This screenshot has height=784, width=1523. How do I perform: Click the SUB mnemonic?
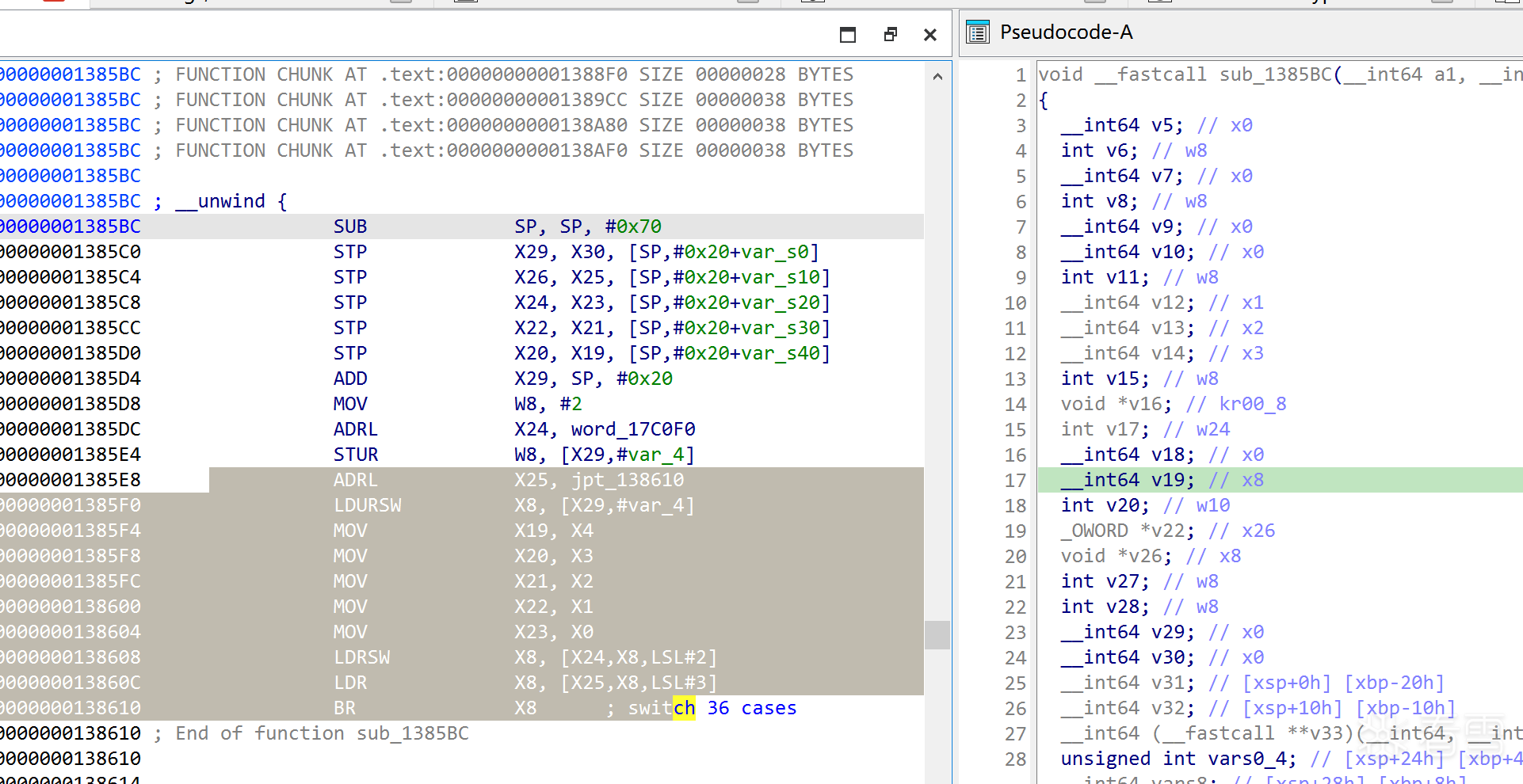350,226
